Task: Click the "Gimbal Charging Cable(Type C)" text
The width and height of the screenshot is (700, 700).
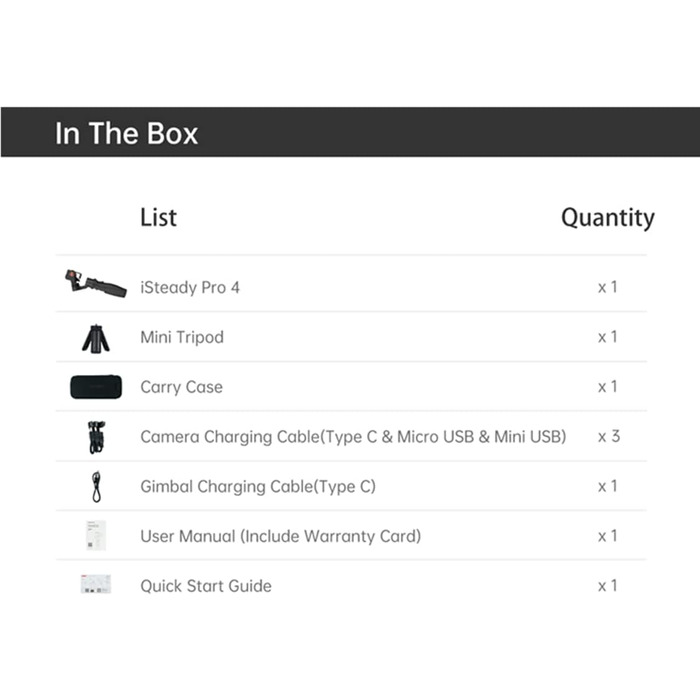Action: 258,487
